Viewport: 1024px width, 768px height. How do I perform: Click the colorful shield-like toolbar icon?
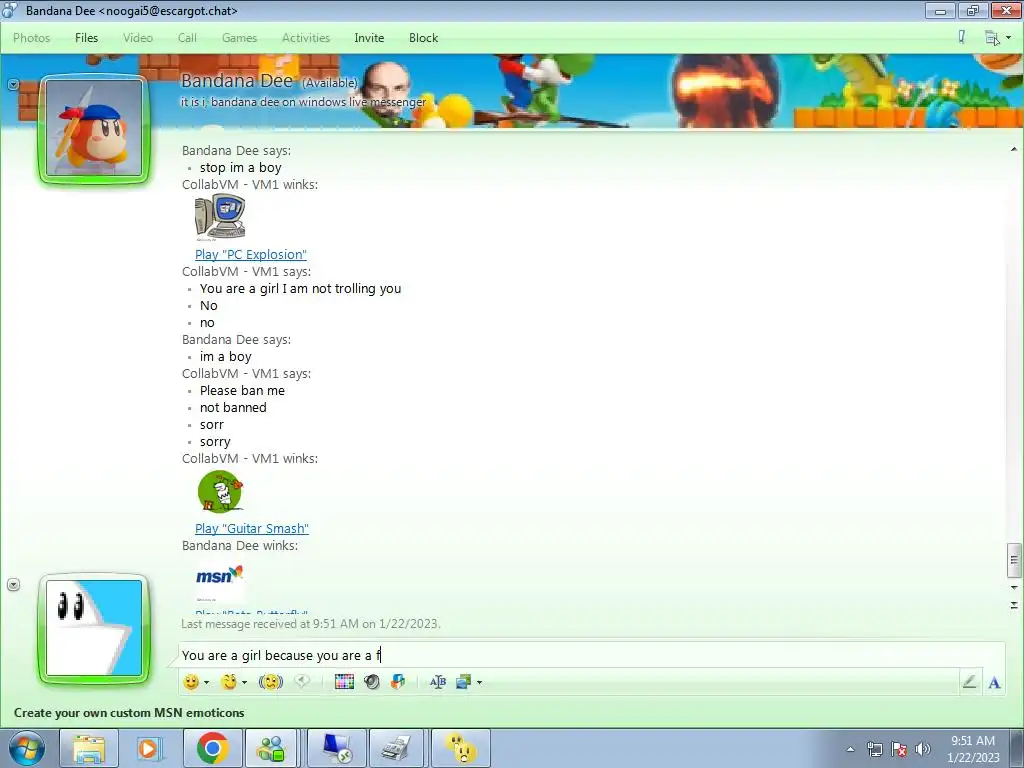(398, 682)
